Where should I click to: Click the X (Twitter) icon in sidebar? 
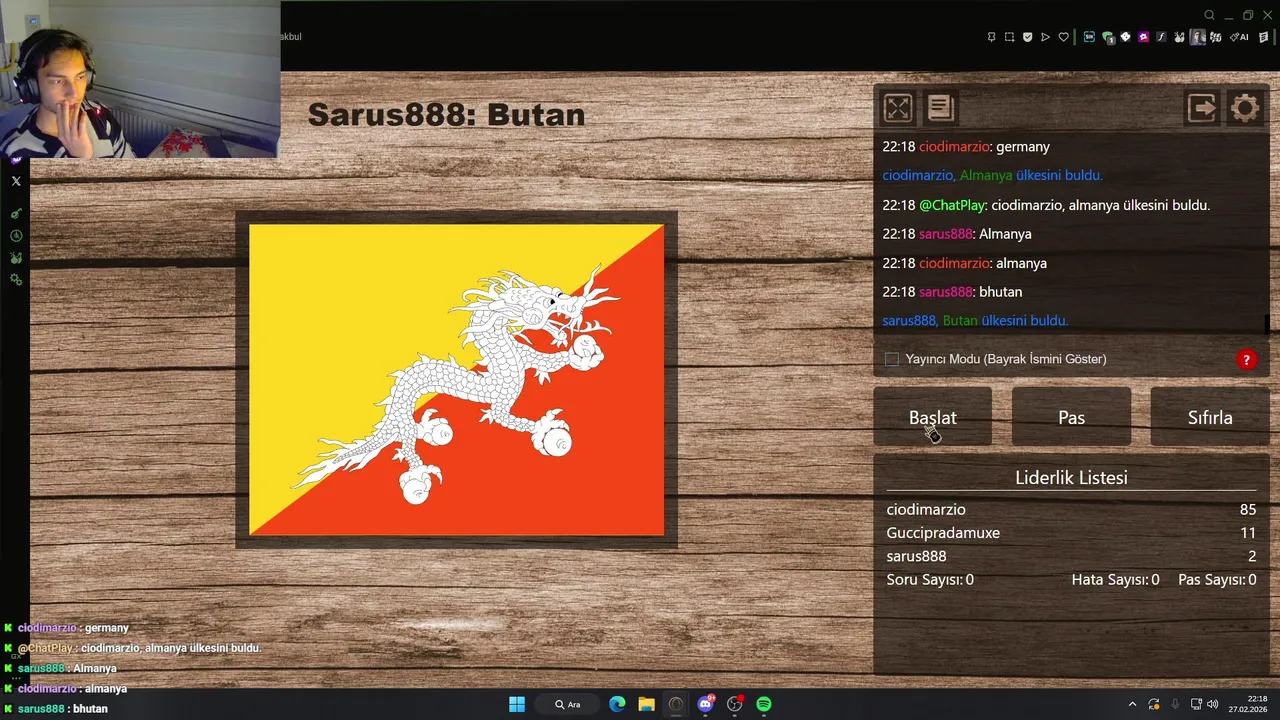[x=16, y=181]
